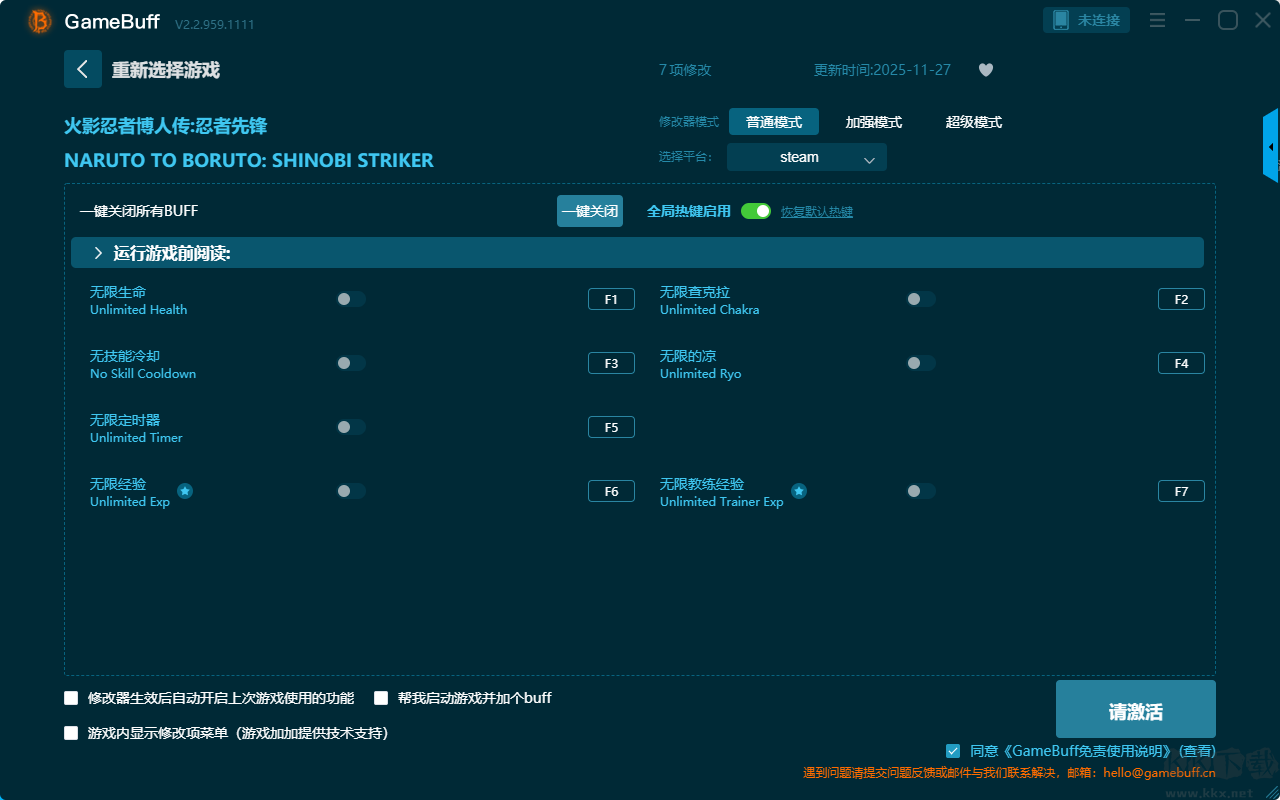The height and width of the screenshot is (800, 1280).
Task: Click the phone 未连接 connection button
Action: [x=1087, y=20]
